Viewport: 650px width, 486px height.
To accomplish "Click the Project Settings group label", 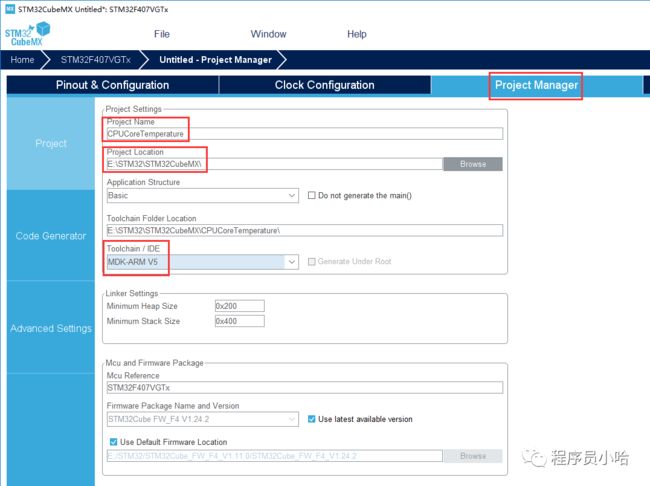I will [x=133, y=109].
